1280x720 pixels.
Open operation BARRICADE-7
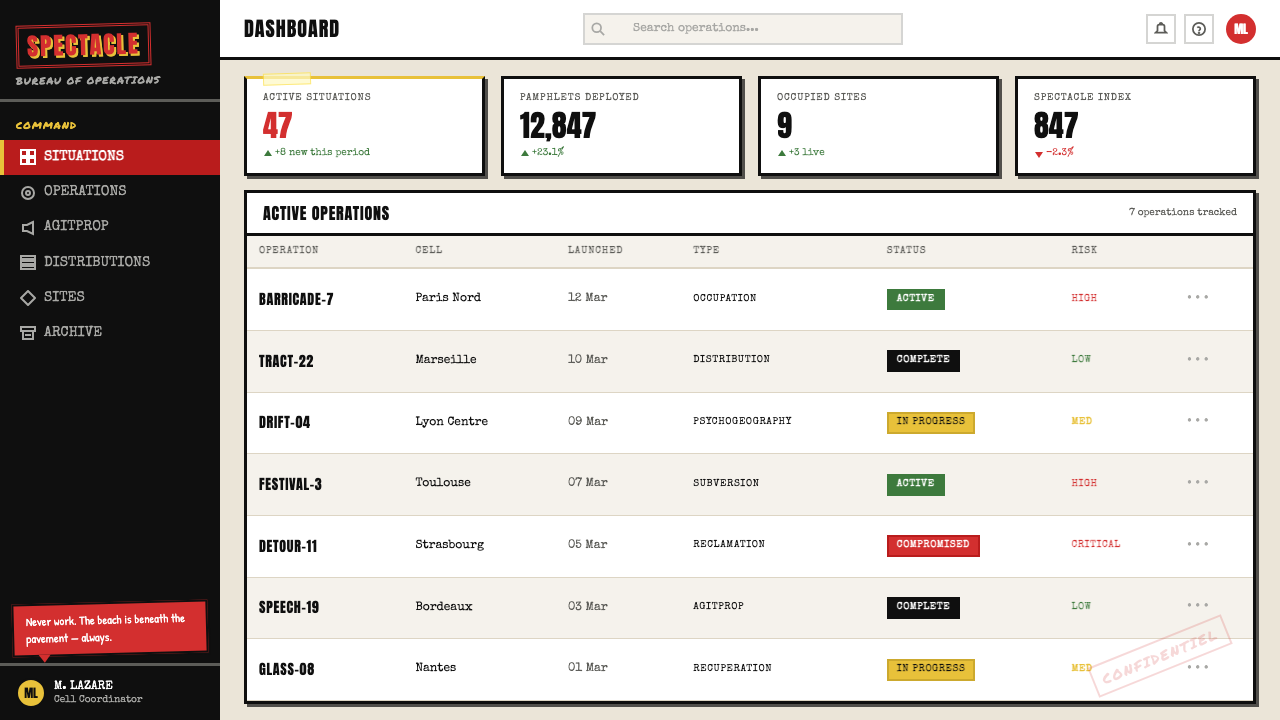click(x=296, y=299)
